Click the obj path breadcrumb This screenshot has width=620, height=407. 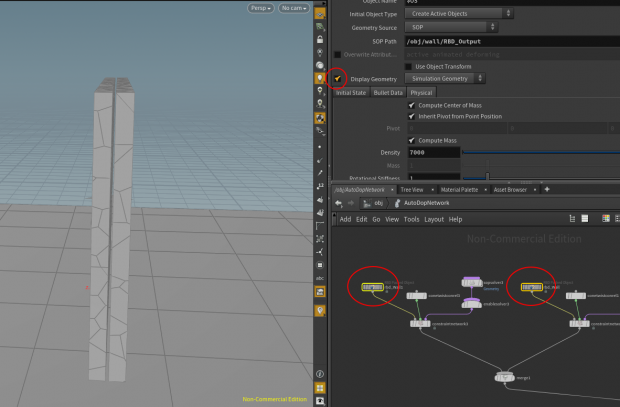[x=374, y=203]
